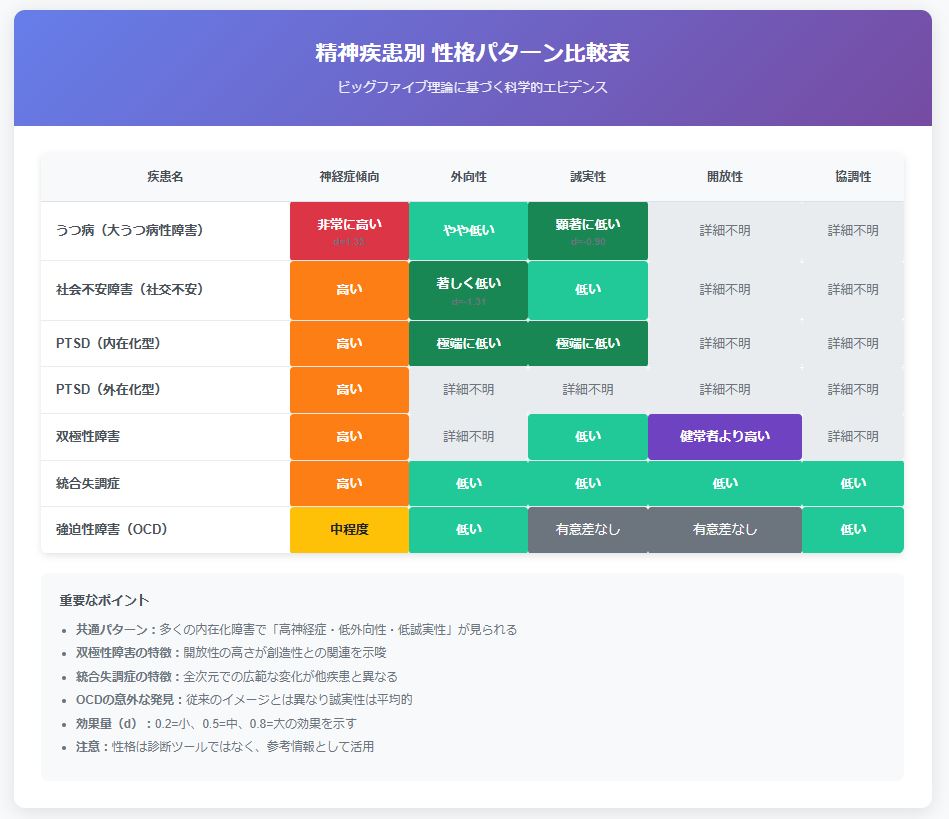Click the yellow 中程度 cell
The width and height of the screenshot is (949, 819).
pos(349,529)
